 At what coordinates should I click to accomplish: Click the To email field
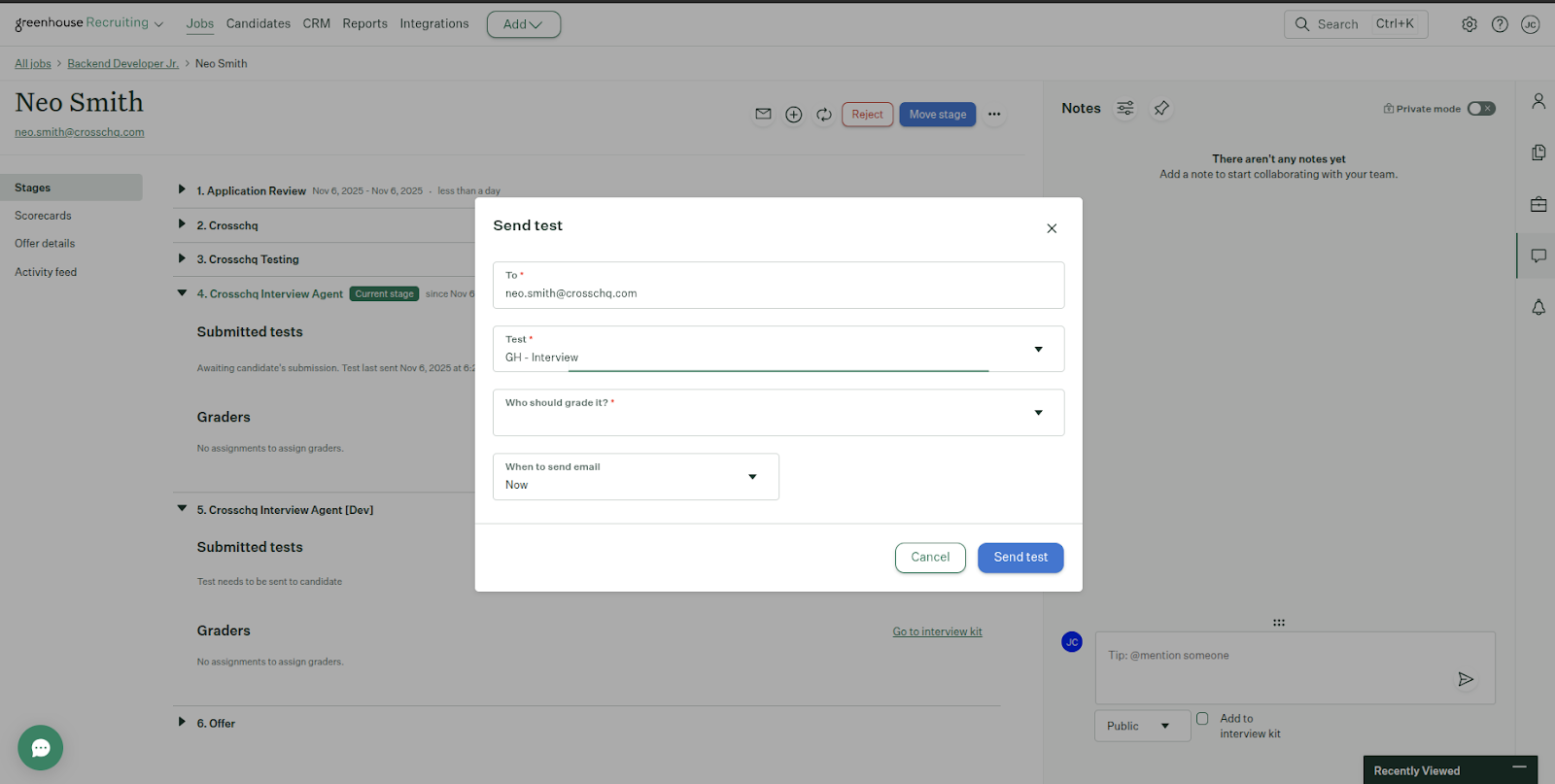(x=777, y=292)
